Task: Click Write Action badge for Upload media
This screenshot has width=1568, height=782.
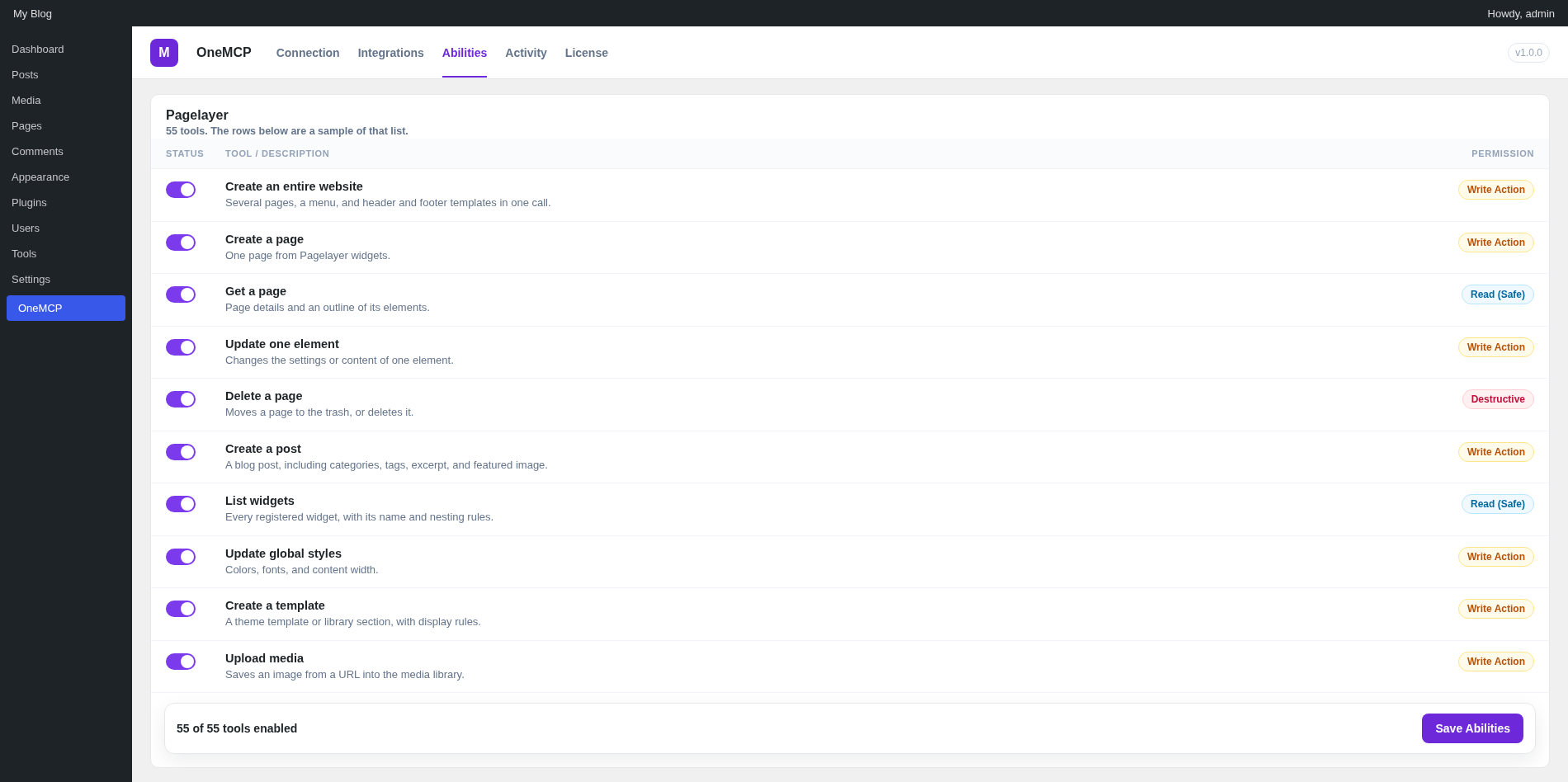Action: click(1496, 662)
